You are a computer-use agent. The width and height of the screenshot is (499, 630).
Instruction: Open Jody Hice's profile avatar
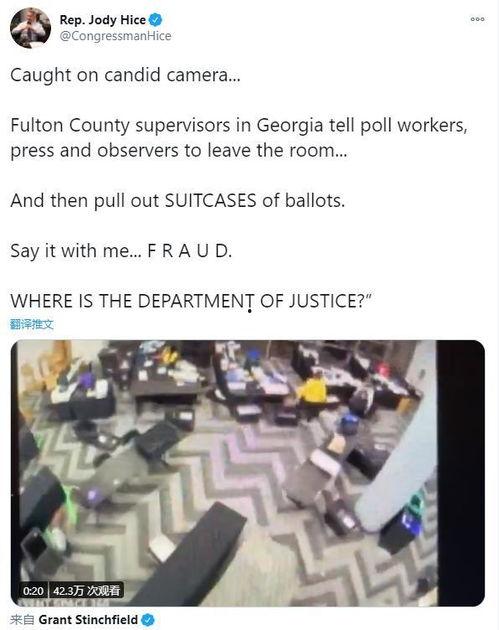pos(31,28)
